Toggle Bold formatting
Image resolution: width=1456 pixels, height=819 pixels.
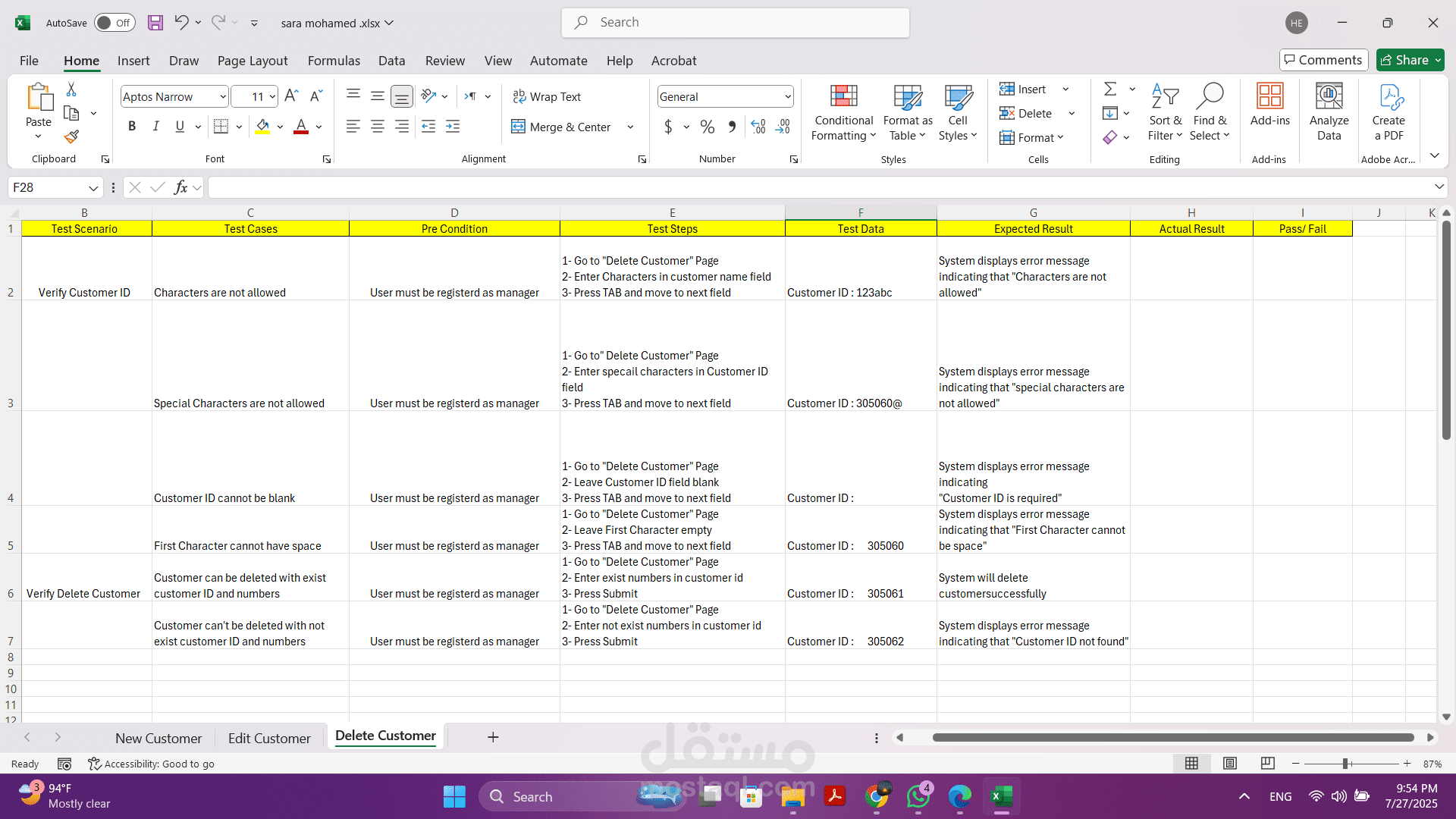(132, 127)
